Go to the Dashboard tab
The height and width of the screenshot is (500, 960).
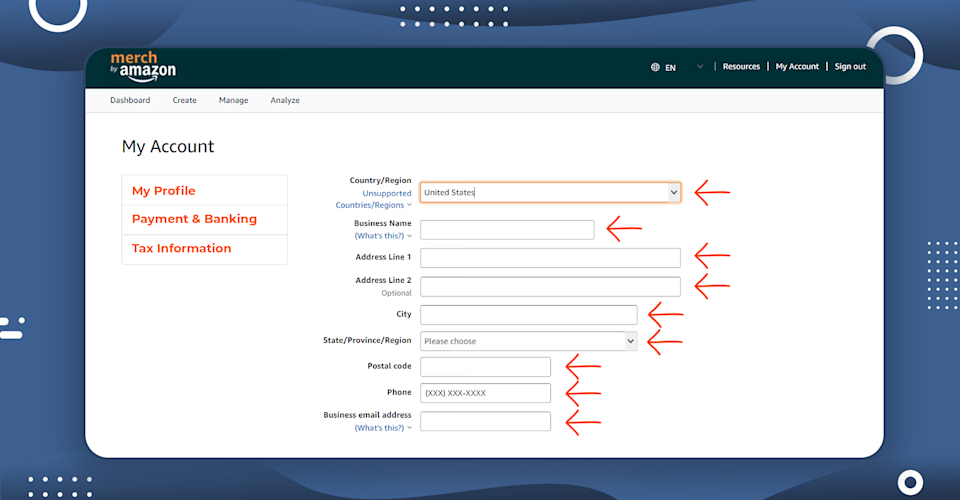pyautogui.click(x=130, y=100)
